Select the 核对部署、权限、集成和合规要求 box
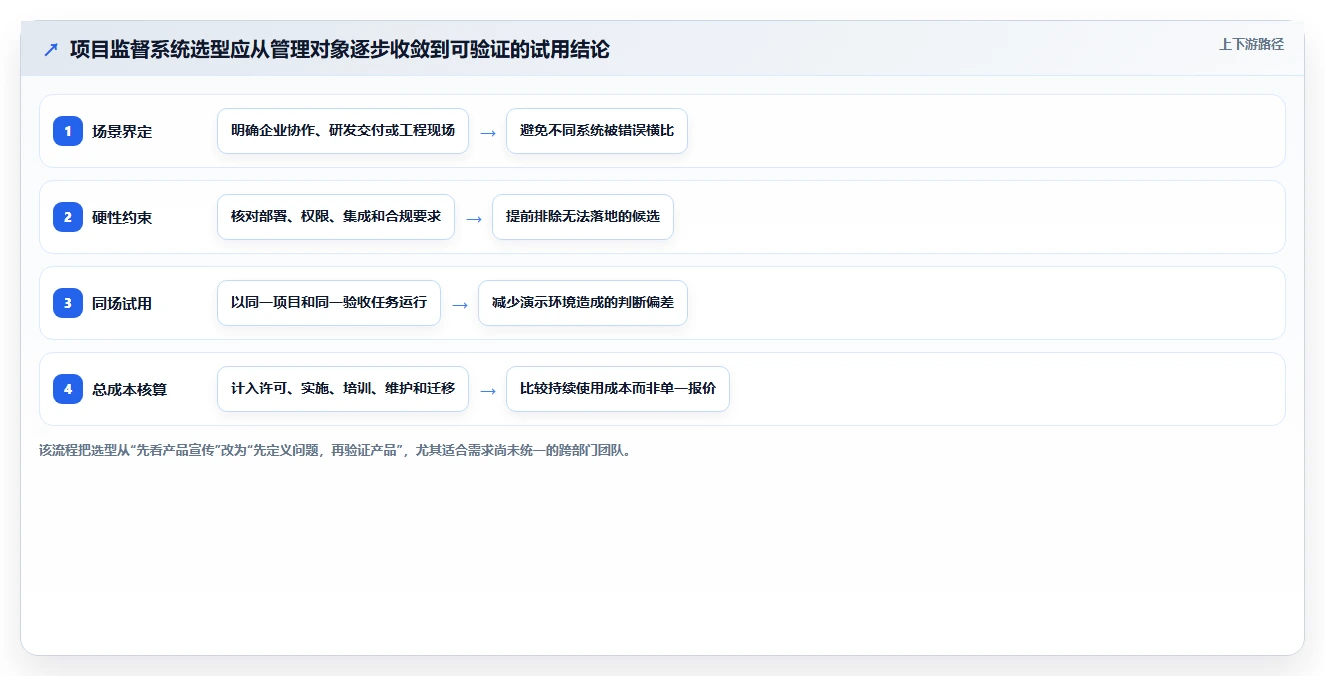Viewport: 1325px width, 676px height. tap(336, 217)
